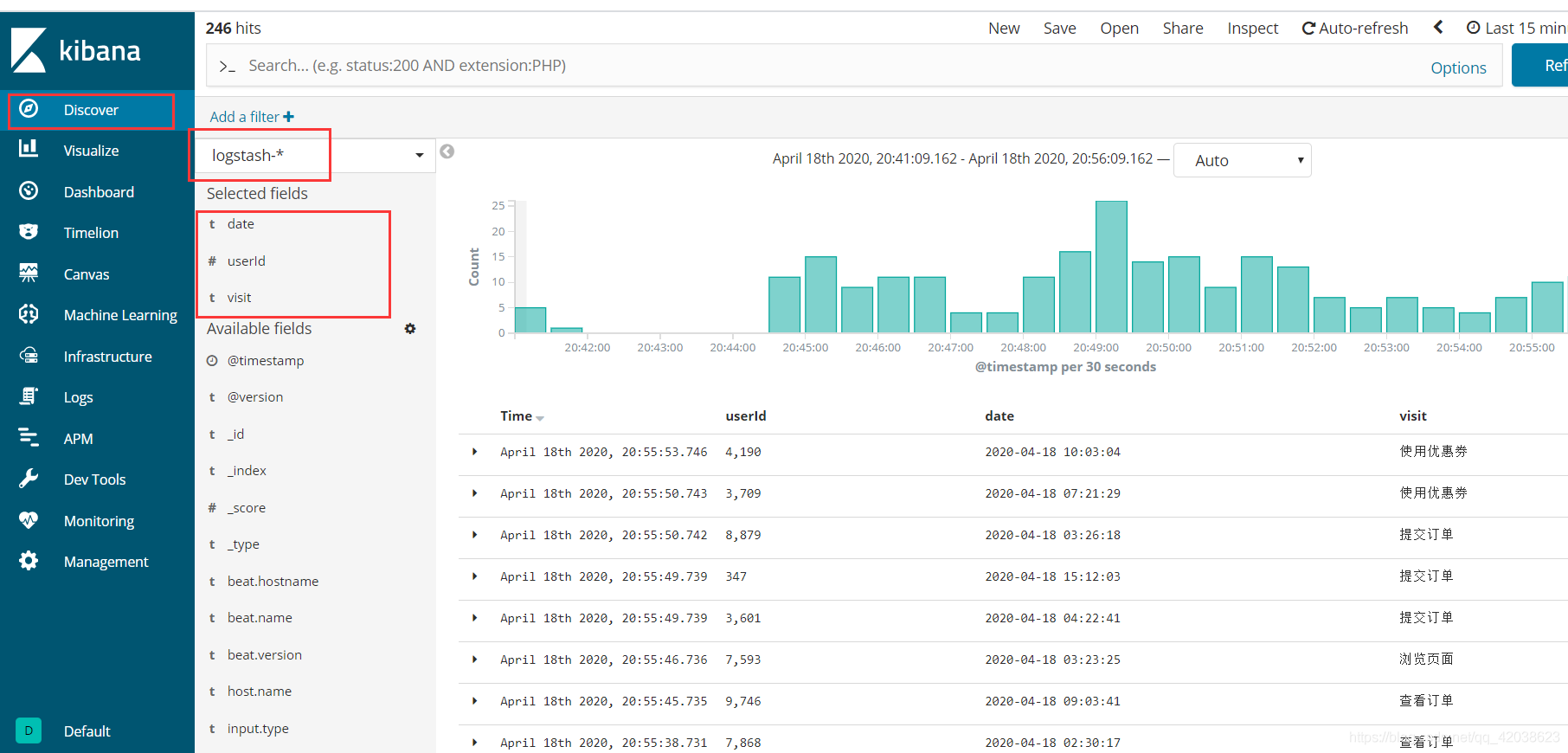Viewport: 1568px width, 753px height.
Task: Expand the row with userId 4,190
Action: 474,452
